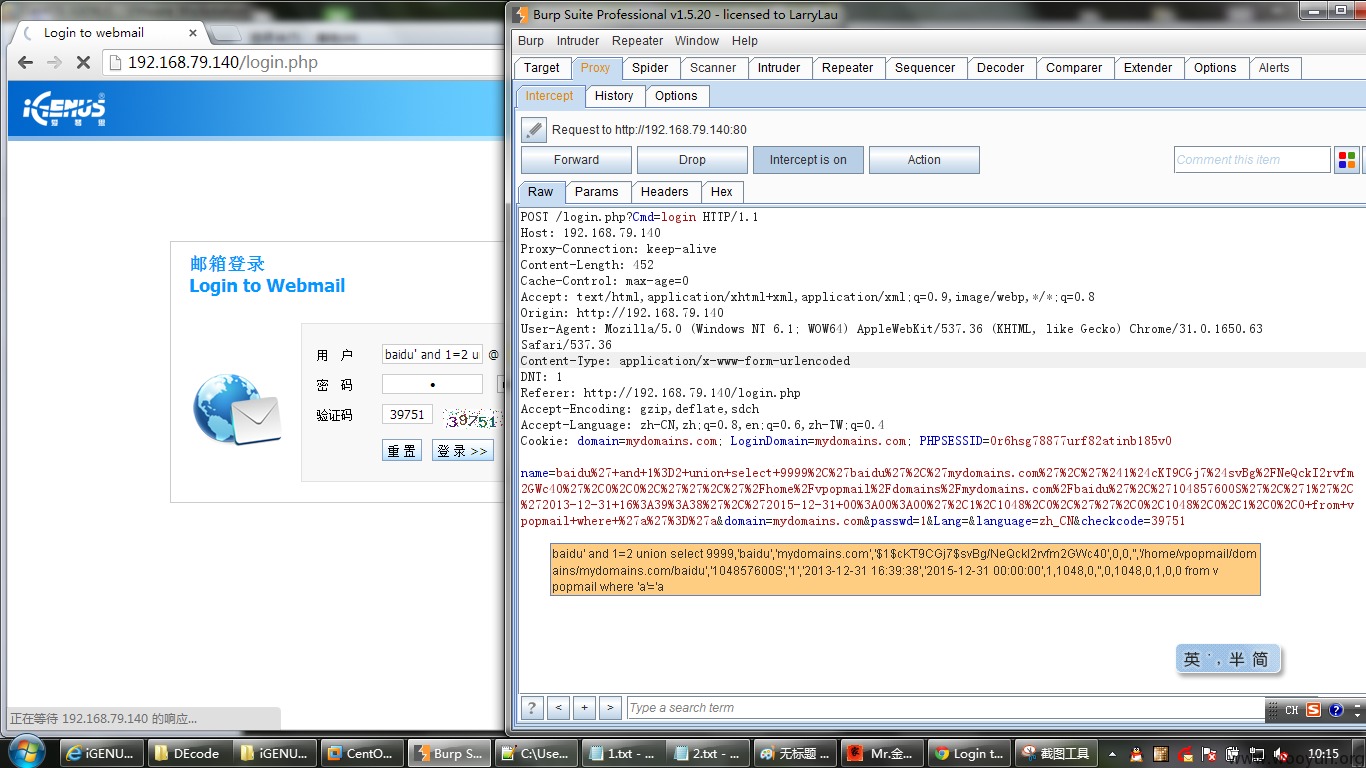Open CentO... VMware taskbar item
The image size is (1366, 768).
(x=362, y=753)
